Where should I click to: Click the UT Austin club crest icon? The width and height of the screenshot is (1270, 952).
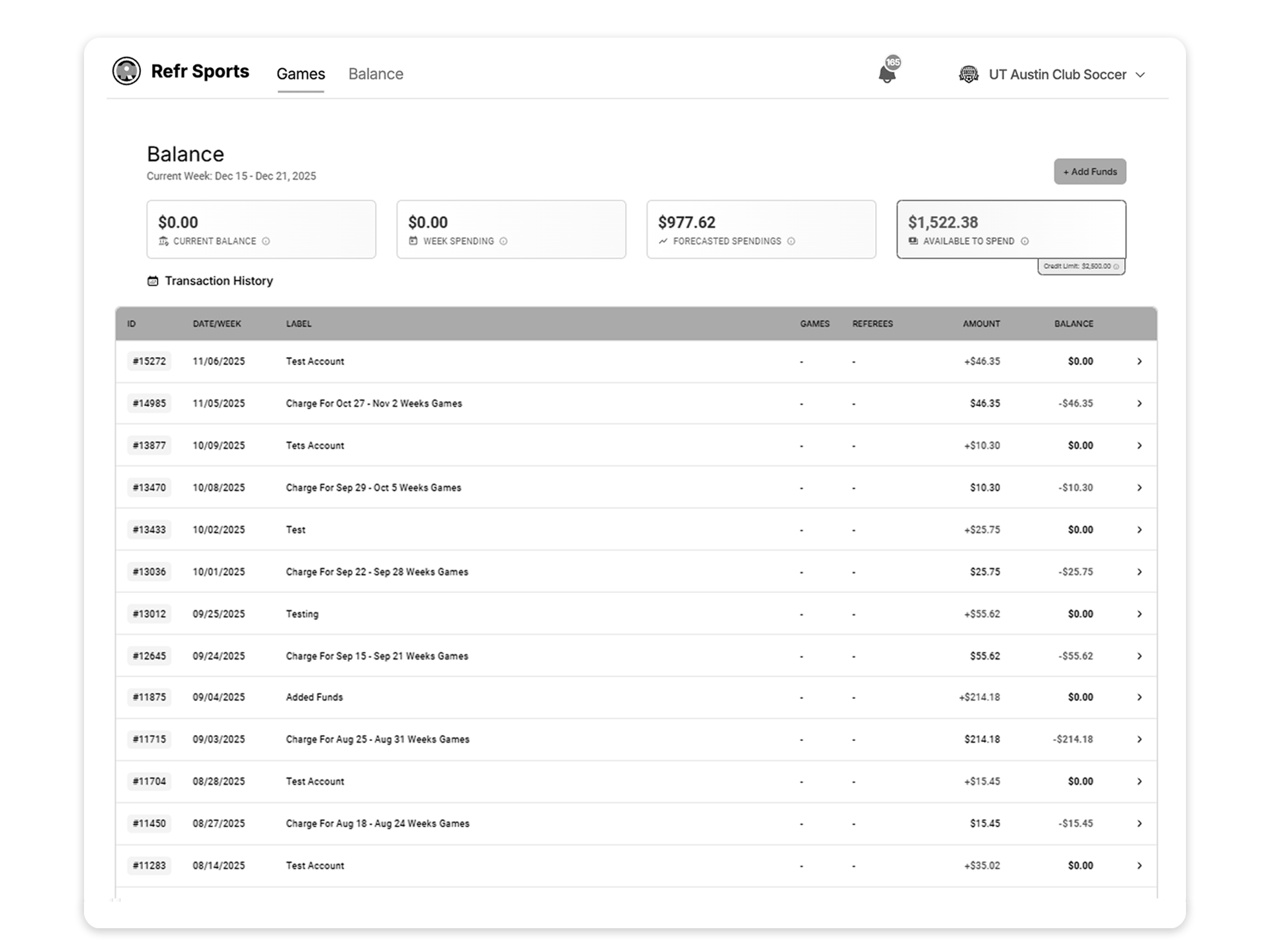968,75
